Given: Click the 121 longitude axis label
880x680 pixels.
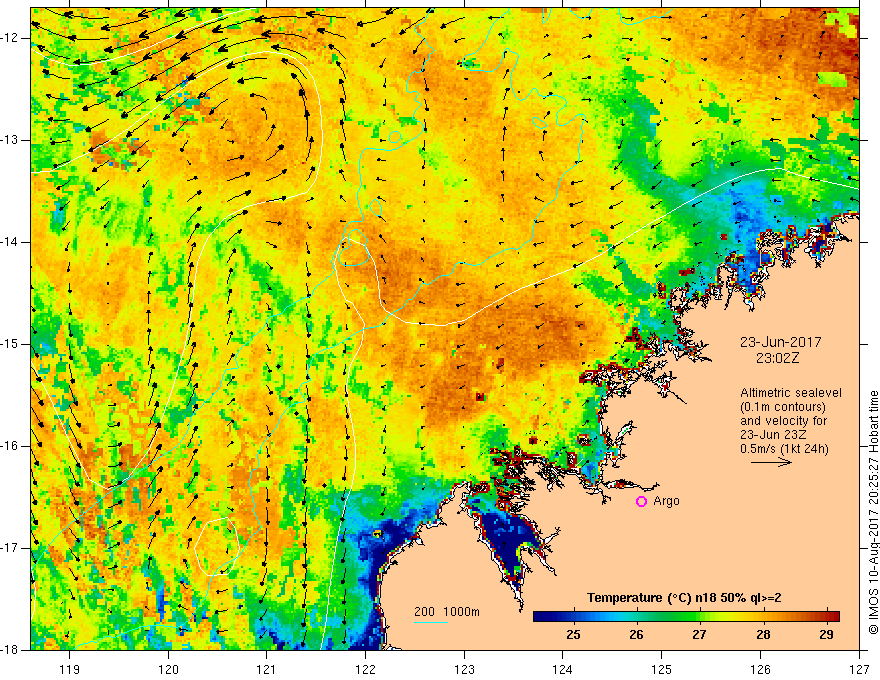Looking at the screenshot, I should click(267, 669).
